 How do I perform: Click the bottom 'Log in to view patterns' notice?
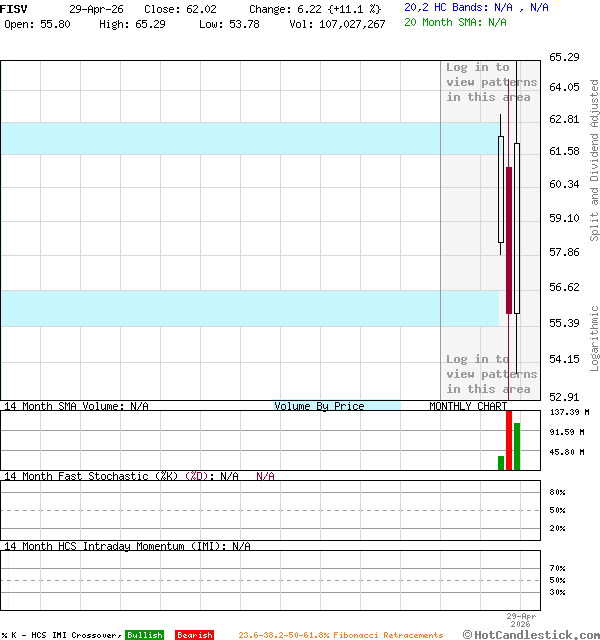click(491, 374)
